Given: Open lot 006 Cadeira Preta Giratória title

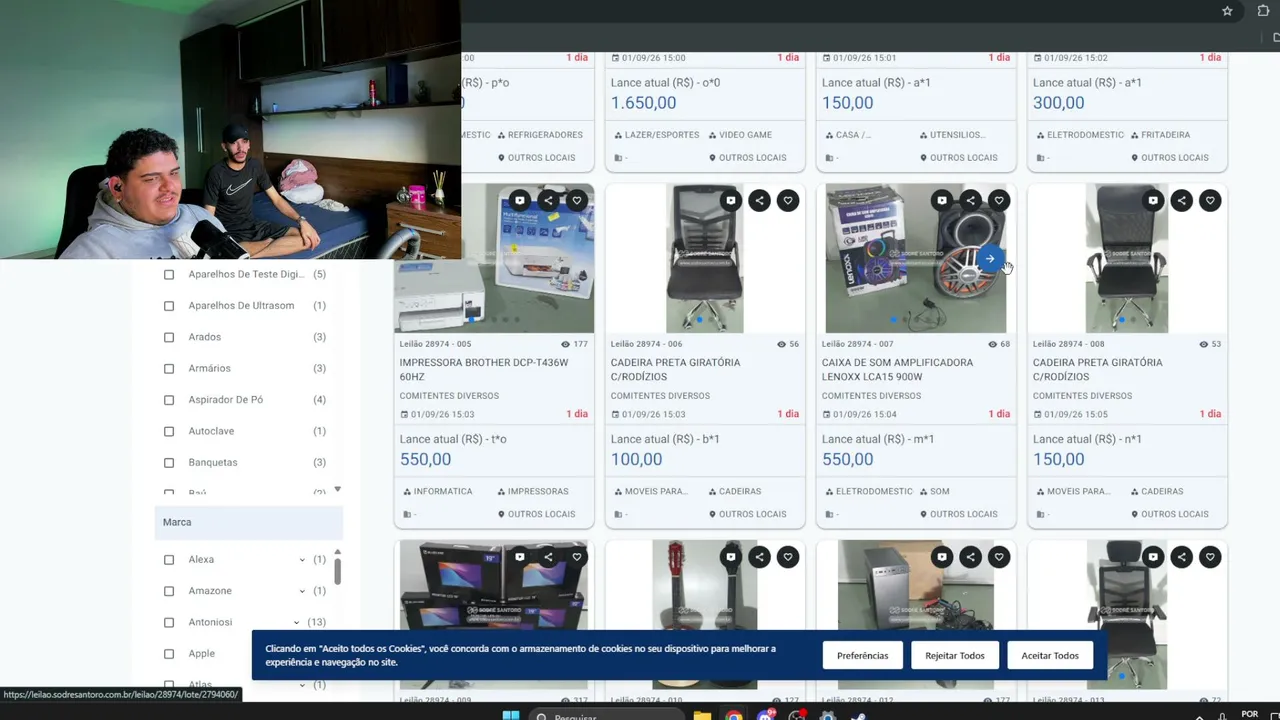Looking at the screenshot, I should point(676,370).
